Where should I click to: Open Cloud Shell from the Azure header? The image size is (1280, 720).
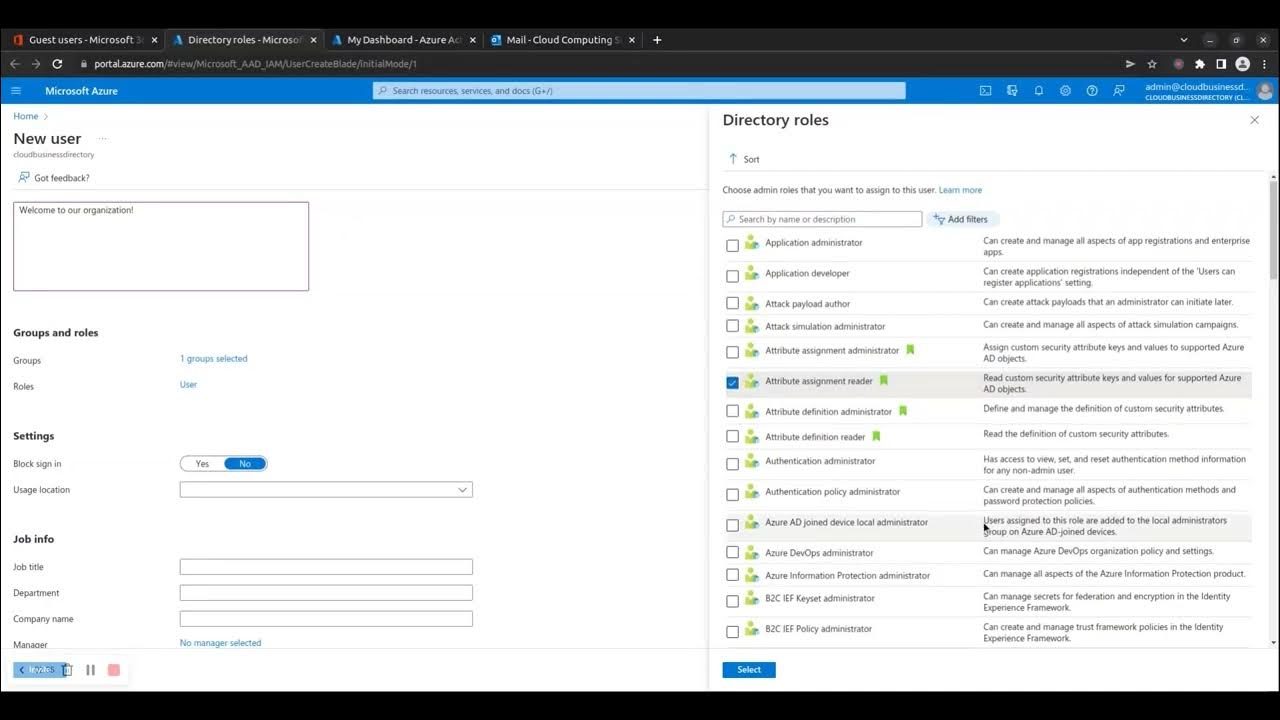(985, 90)
